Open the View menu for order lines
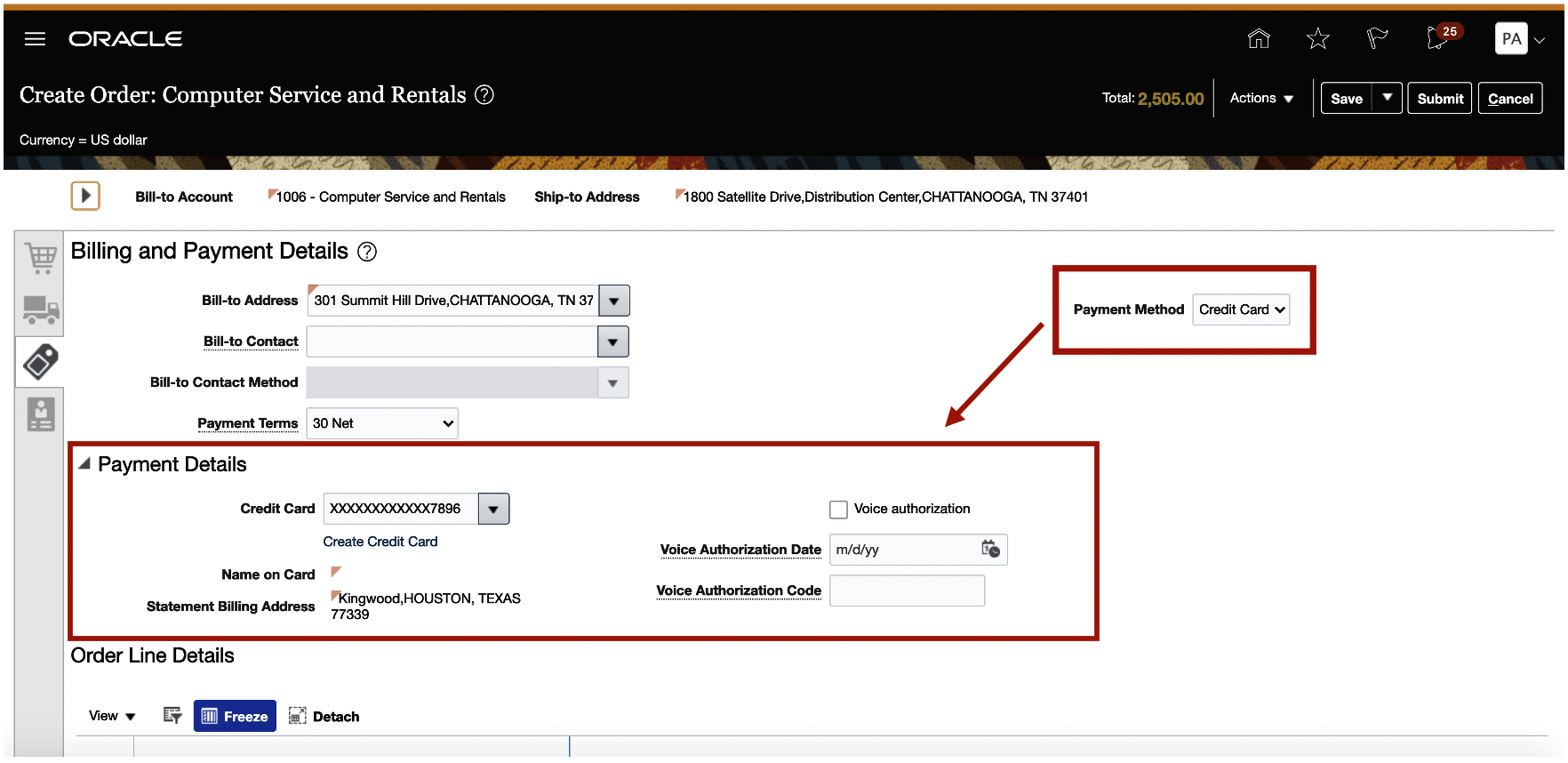1568x763 pixels. pyautogui.click(x=112, y=716)
